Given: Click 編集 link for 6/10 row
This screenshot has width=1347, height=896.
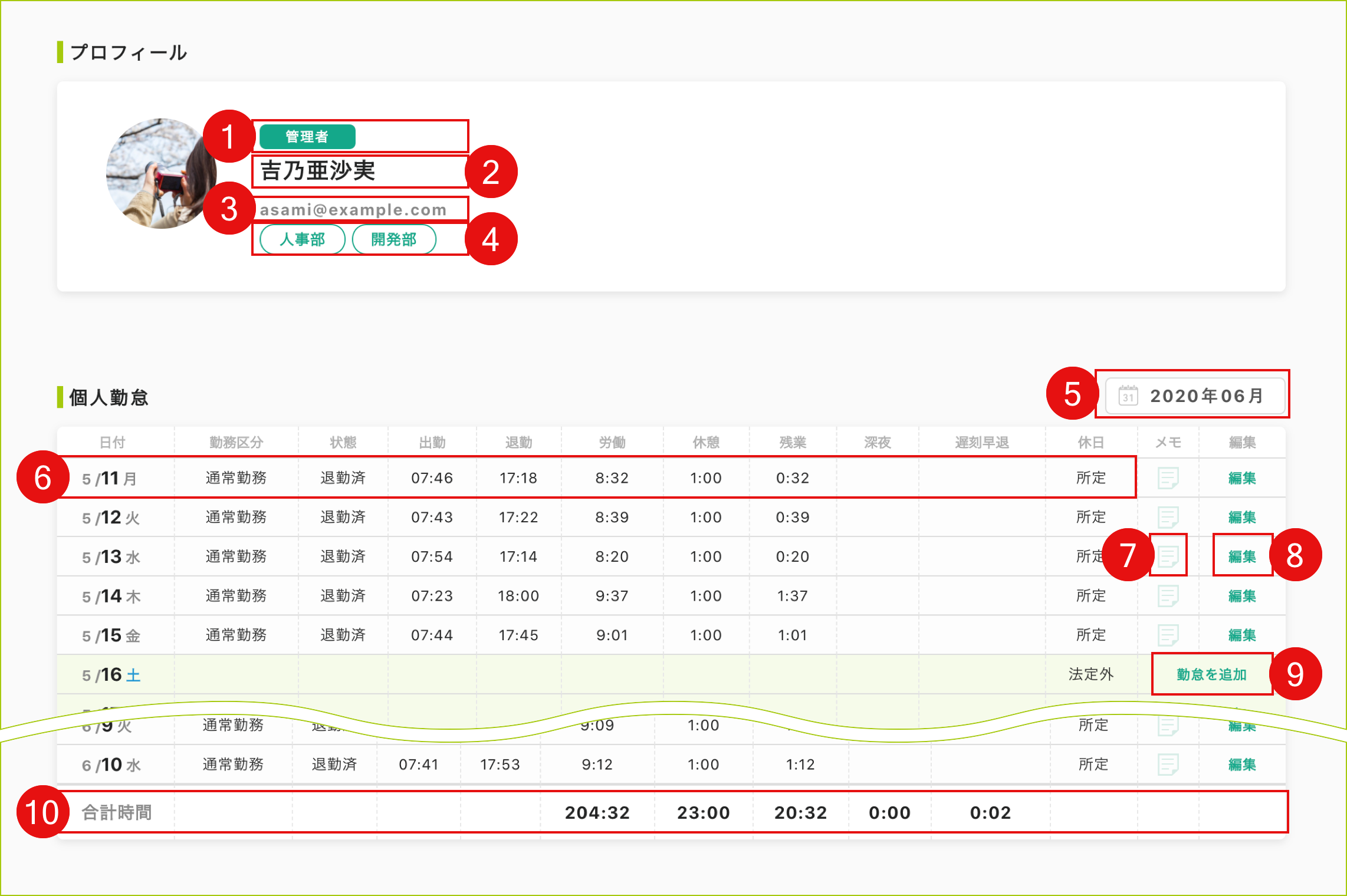Looking at the screenshot, I should [1241, 765].
